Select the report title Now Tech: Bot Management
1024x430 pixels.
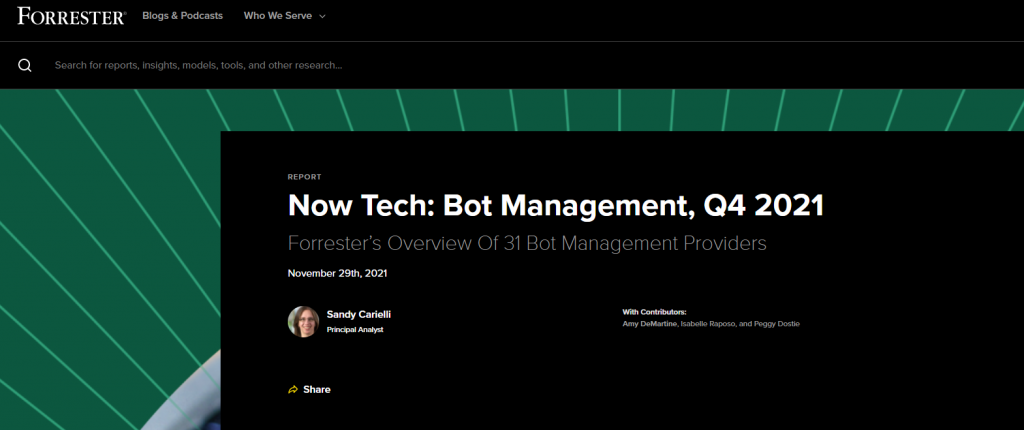pyautogui.click(x=556, y=205)
